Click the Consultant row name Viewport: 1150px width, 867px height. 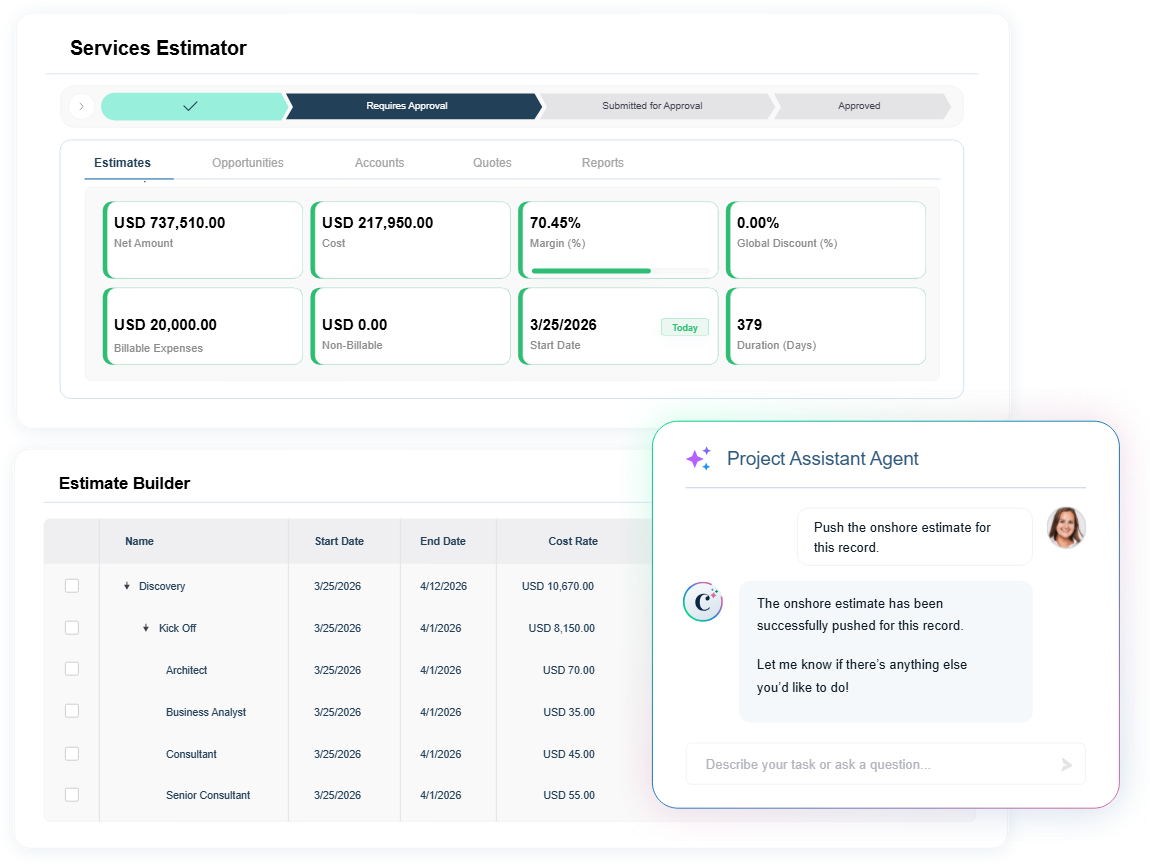191,754
